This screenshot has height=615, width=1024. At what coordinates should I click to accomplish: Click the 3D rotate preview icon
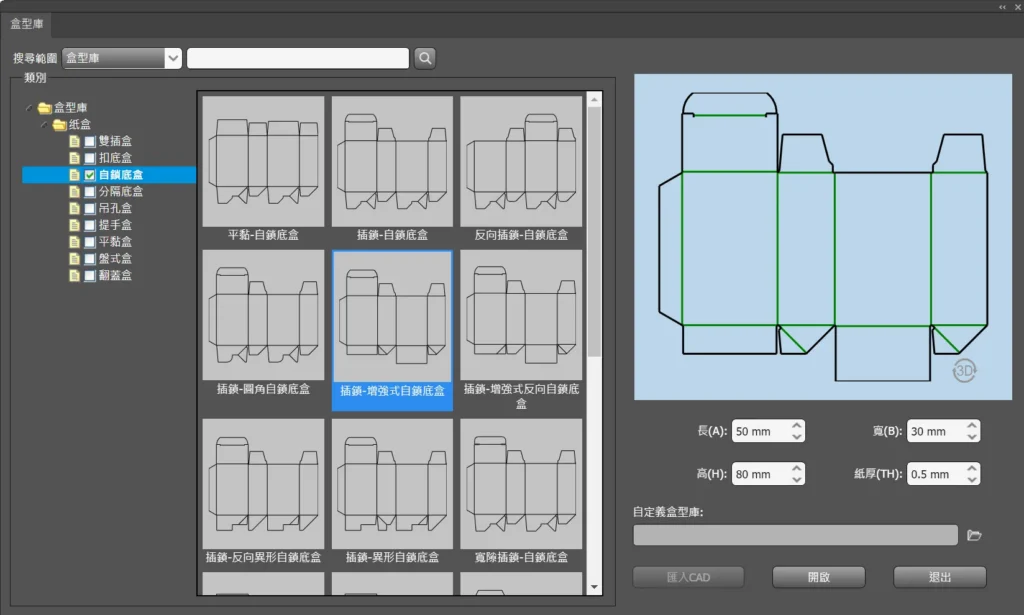click(x=964, y=370)
